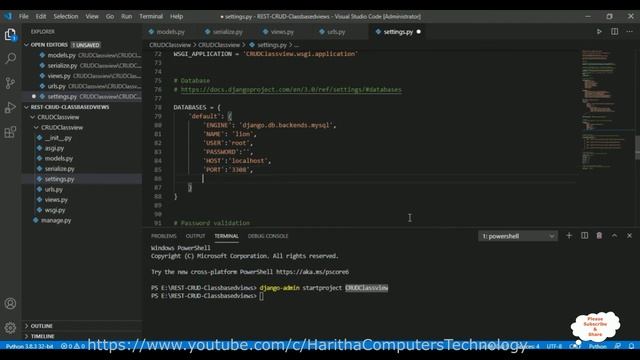
Task: Open the powershell terminal selector dropdown
Action: [x=518, y=236]
